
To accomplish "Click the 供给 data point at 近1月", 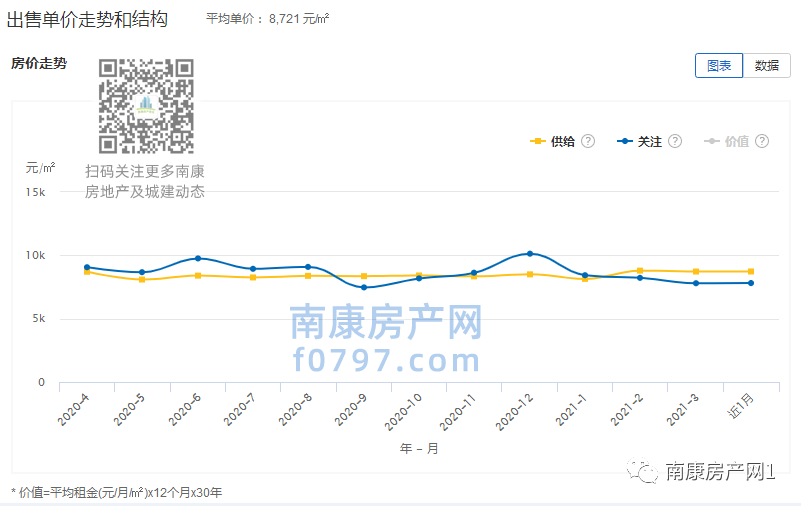I will click(751, 271).
